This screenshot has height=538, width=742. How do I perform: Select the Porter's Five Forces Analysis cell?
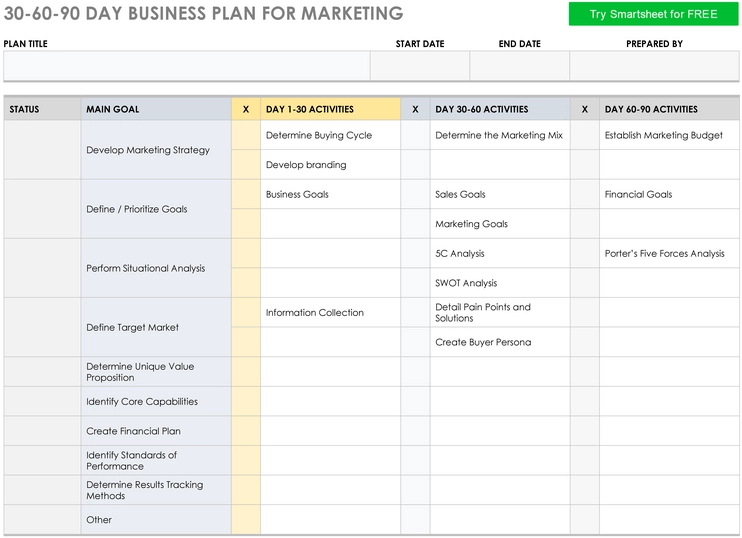tap(669, 253)
